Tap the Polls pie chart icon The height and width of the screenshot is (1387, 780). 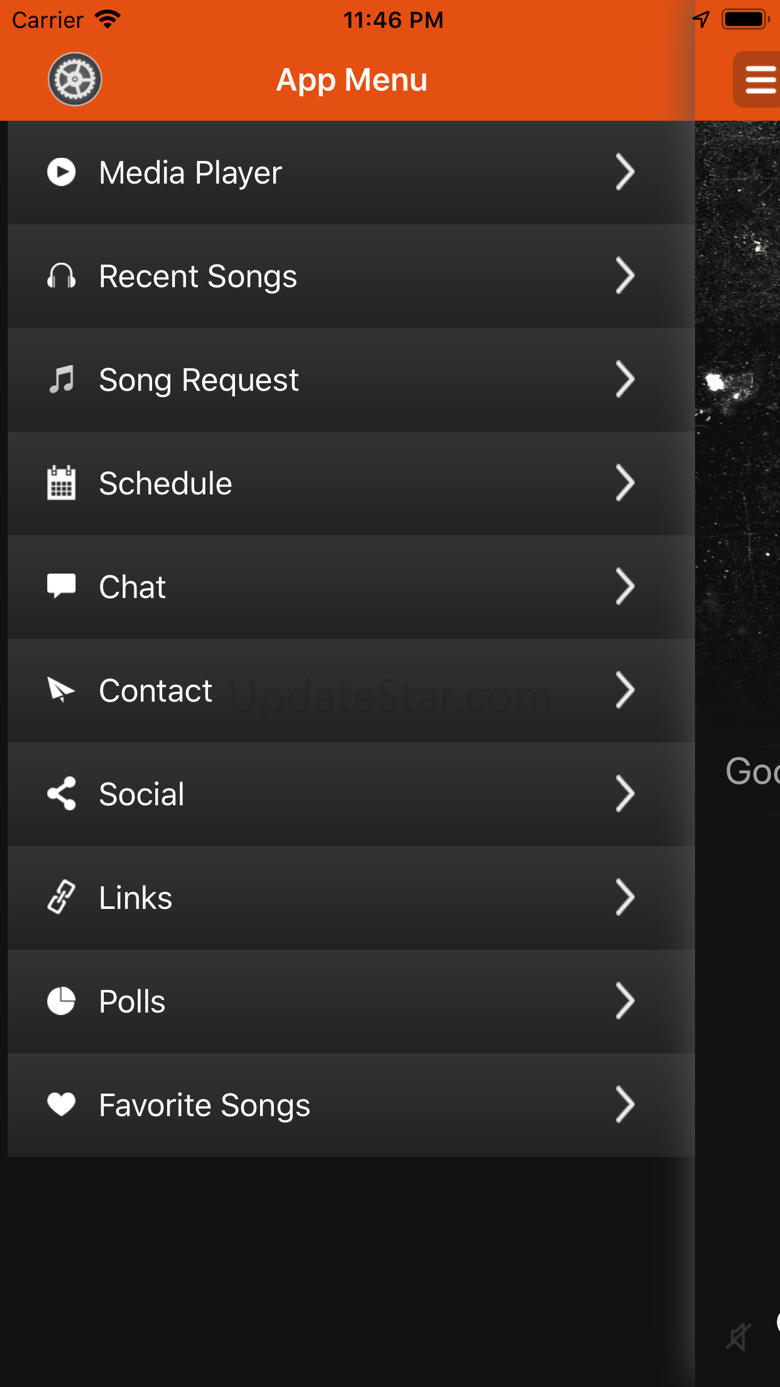61,1001
